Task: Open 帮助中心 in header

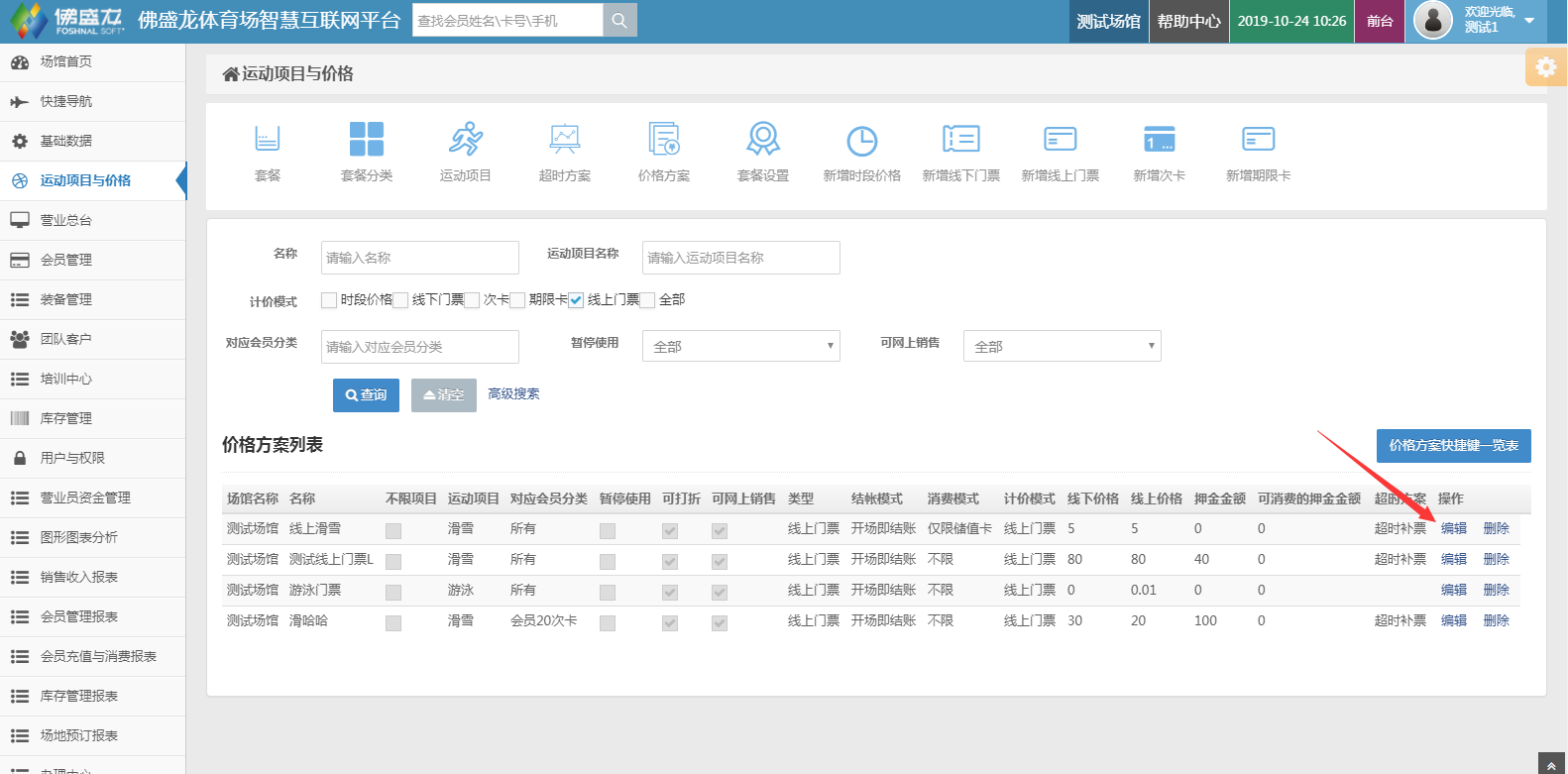Action: [1188, 21]
